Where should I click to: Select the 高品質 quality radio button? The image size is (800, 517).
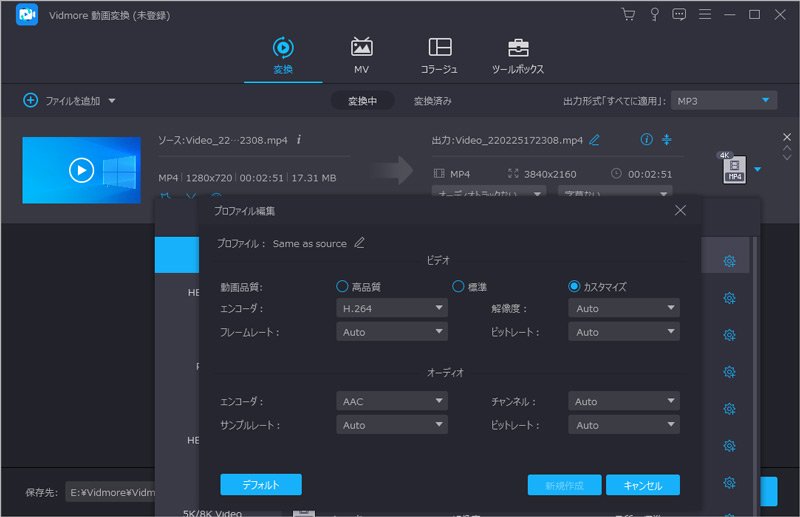point(342,286)
